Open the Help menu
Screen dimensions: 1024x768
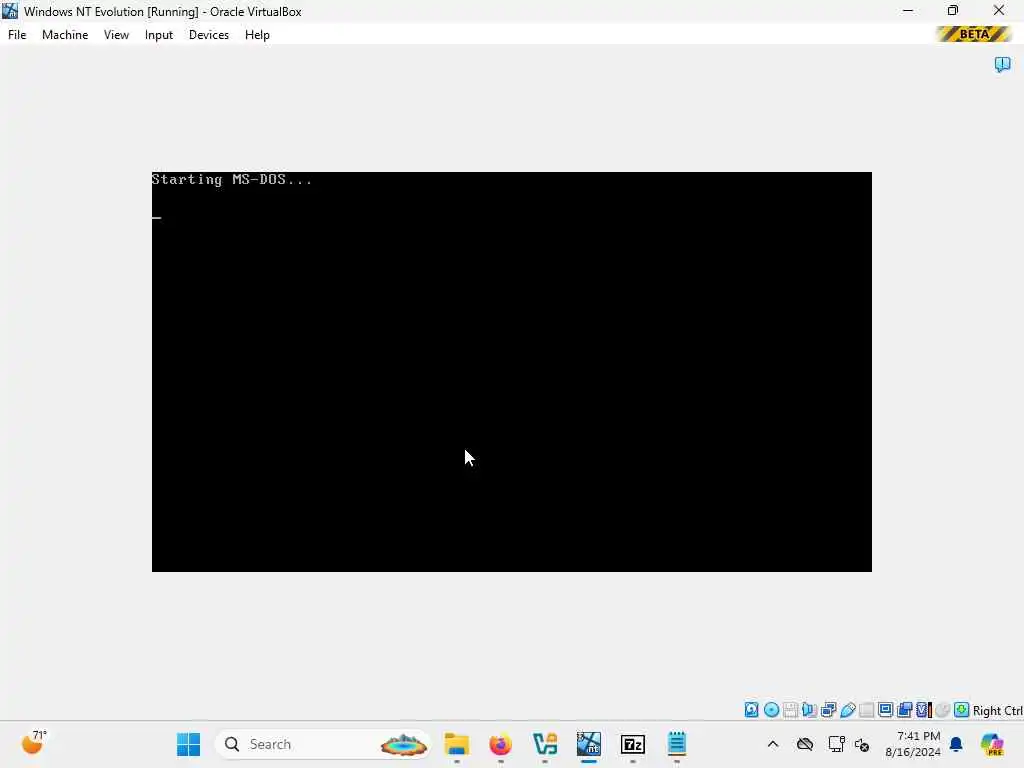257,35
